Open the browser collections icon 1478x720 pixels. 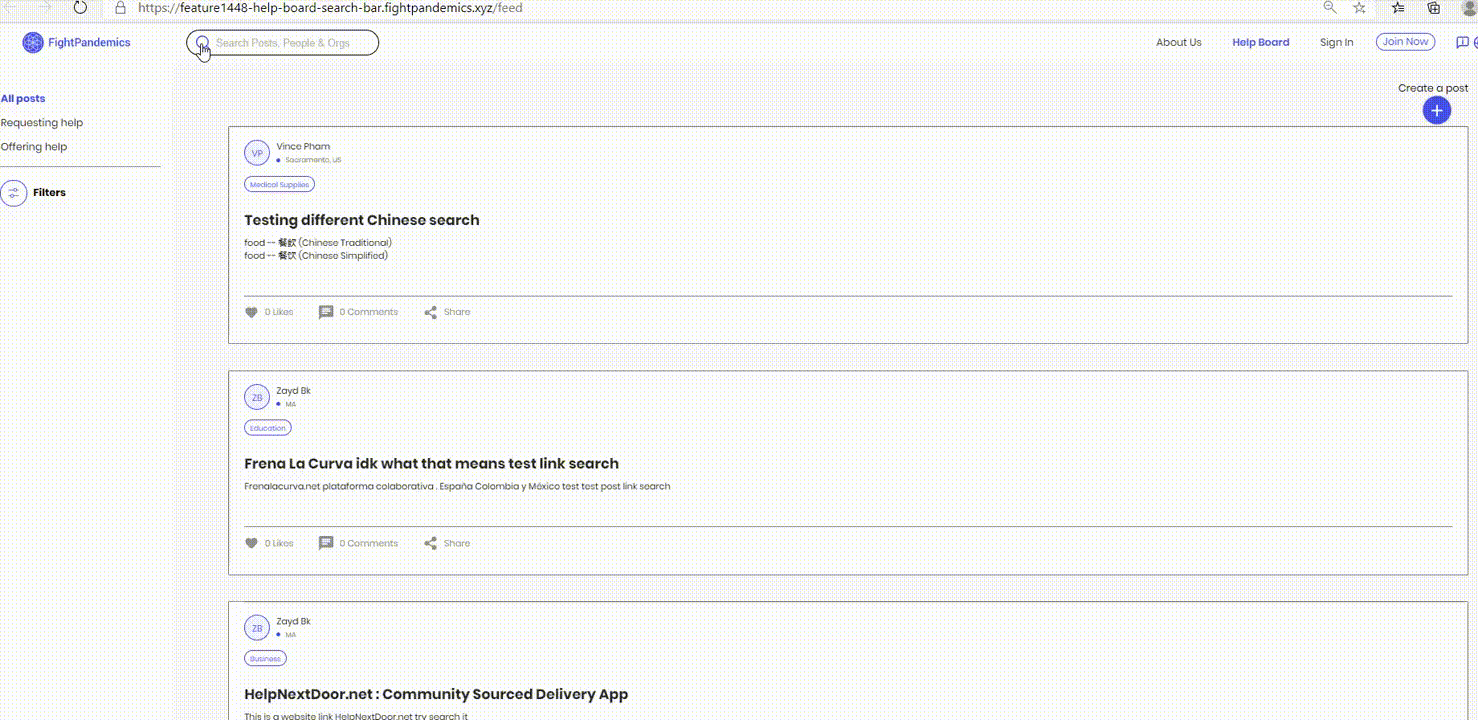(x=1434, y=7)
